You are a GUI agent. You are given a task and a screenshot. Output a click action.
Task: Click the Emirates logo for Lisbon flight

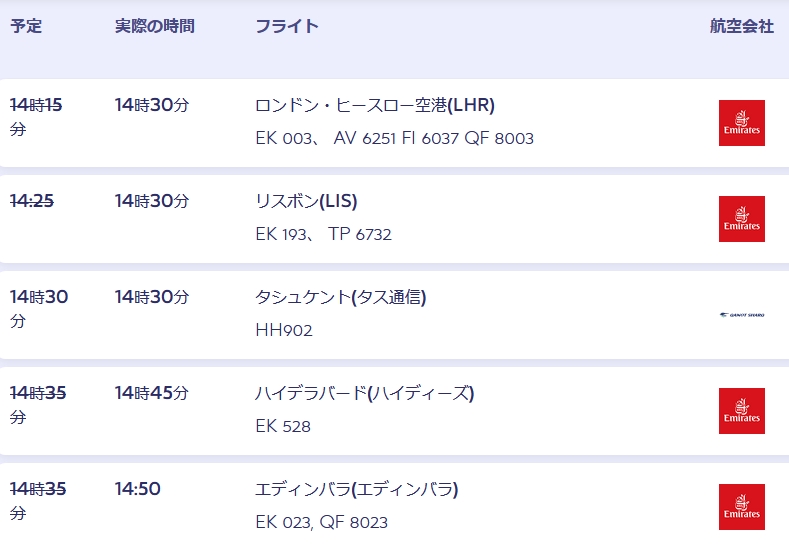[741, 219]
